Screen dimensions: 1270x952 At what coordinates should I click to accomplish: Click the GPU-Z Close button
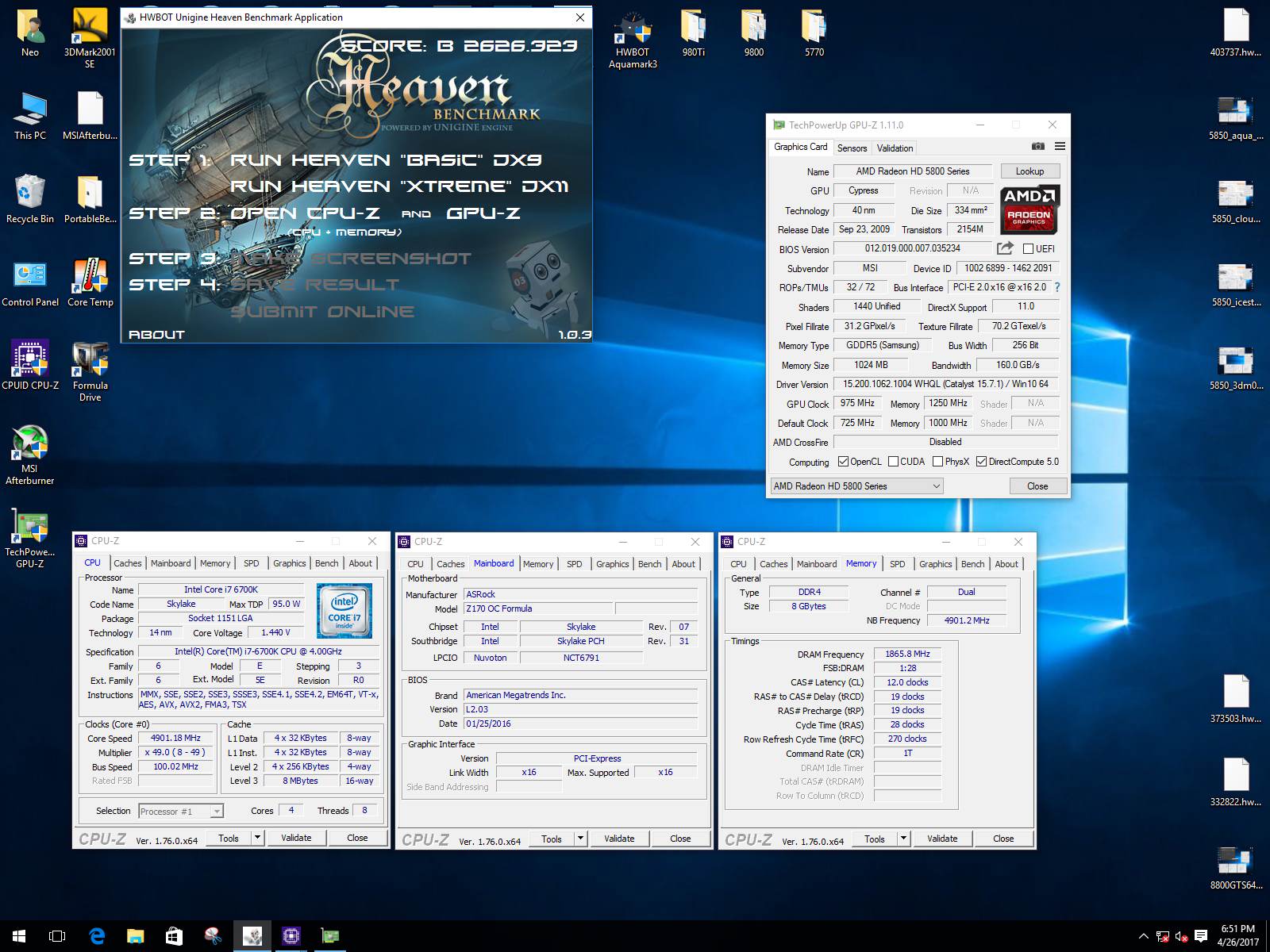tap(1037, 486)
